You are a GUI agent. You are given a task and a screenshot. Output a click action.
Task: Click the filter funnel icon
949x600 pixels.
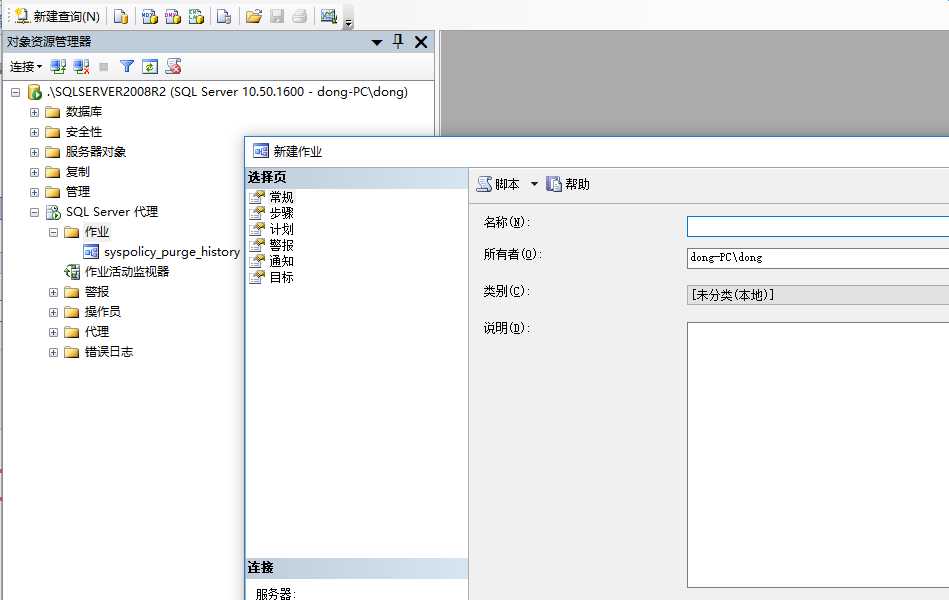[x=126, y=67]
